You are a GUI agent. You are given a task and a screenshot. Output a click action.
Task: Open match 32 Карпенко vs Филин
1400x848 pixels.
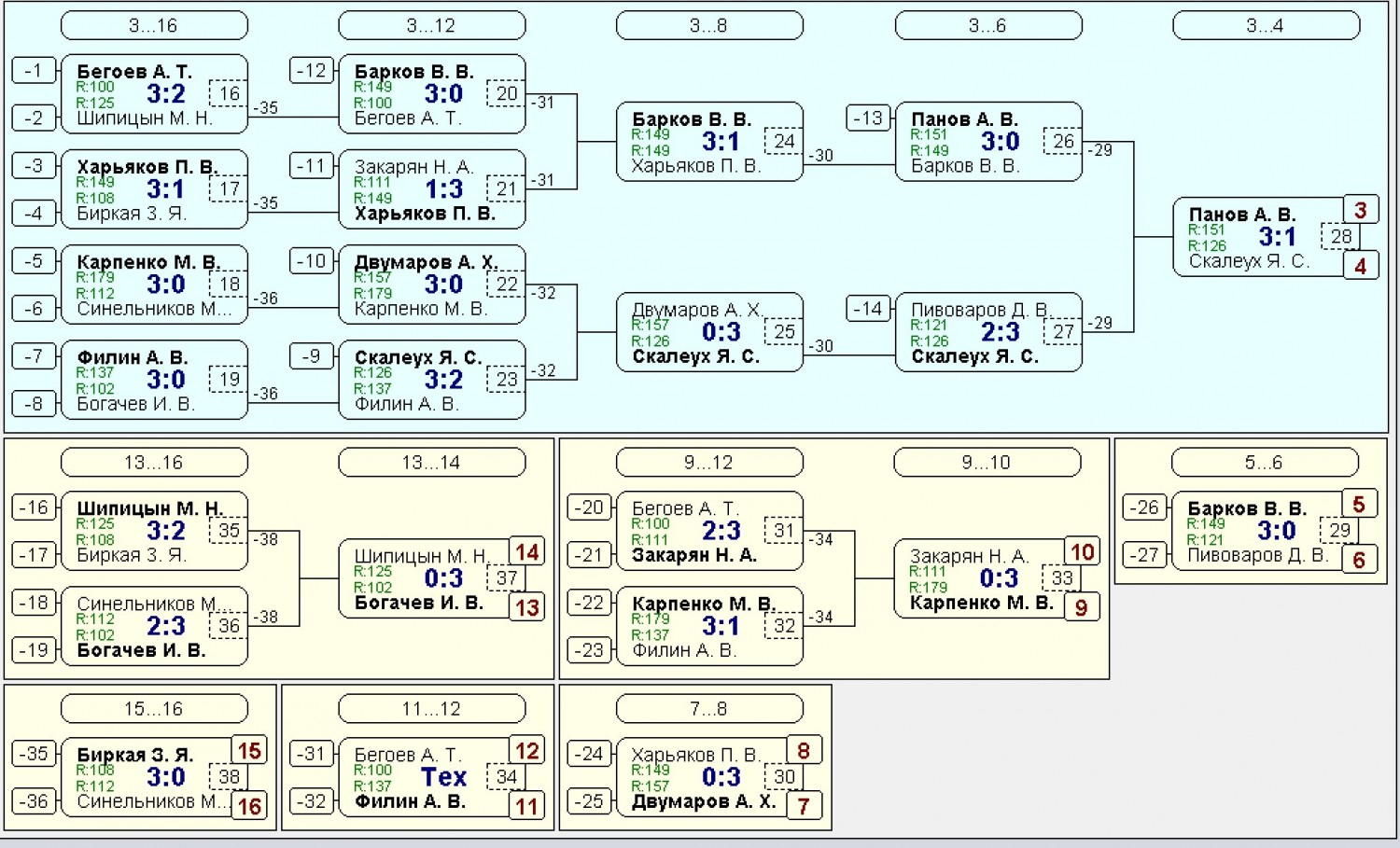(709, 626)
